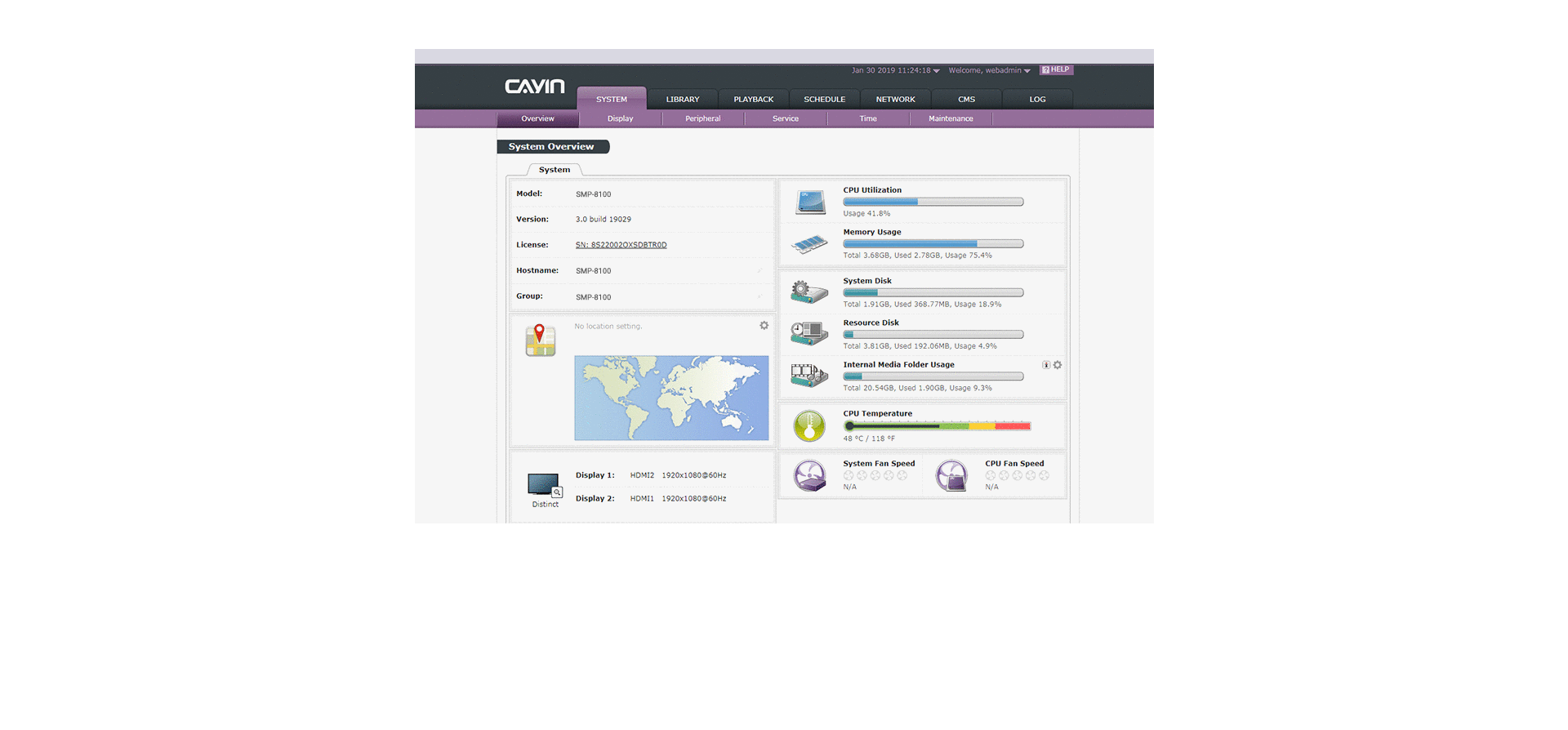Click the HELP button
Screen dimensions: 1568x730
pos(1056,70)
